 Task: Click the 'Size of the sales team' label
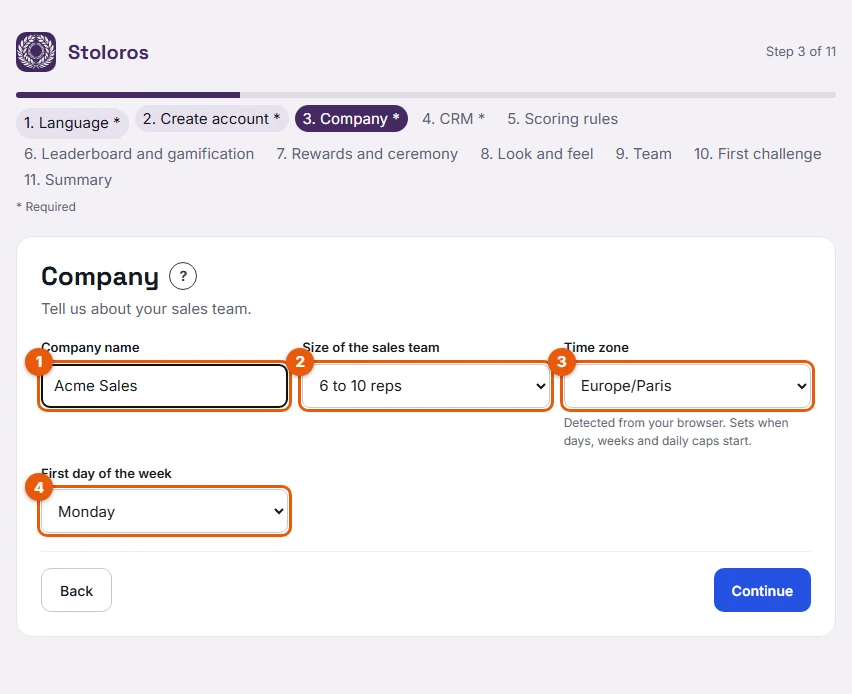pos(371,347)
